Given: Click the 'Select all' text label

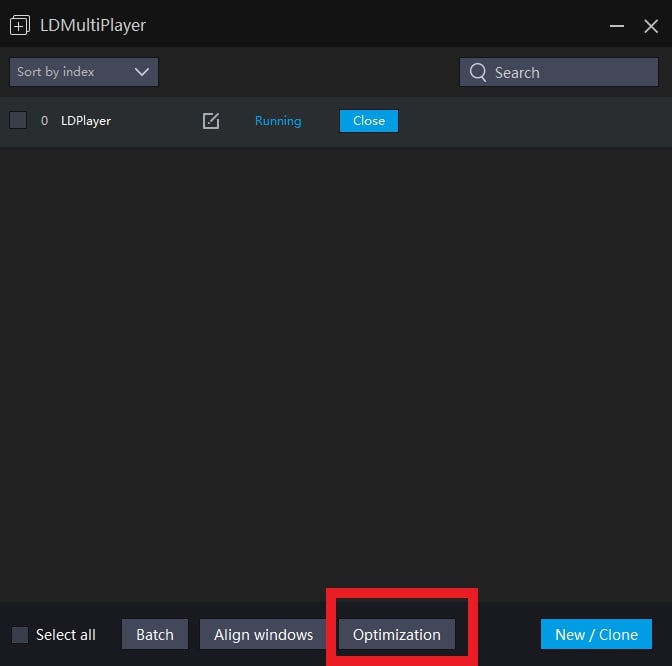Looking at the screenshot, I should click(x=66, y=635).
